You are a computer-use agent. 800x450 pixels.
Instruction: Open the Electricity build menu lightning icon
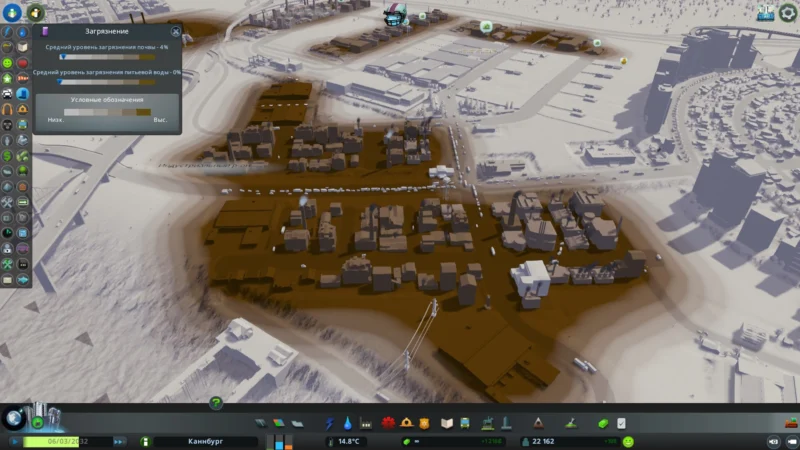click(330, 423)
